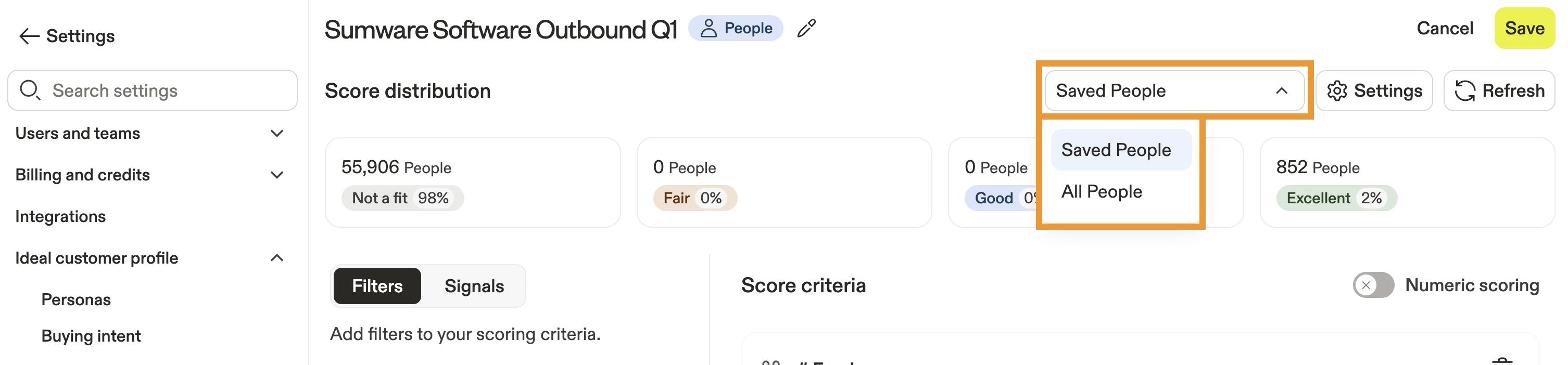The width and height of the screenshot is (1568, 365).
Task: Click the Refresh circular arrow button
Action: tap(1499, 90)
